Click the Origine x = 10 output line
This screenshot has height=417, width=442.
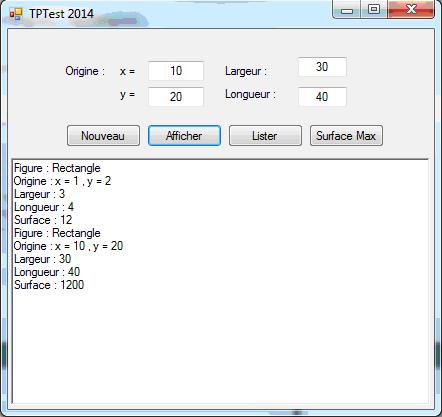[x=68, y=246]
